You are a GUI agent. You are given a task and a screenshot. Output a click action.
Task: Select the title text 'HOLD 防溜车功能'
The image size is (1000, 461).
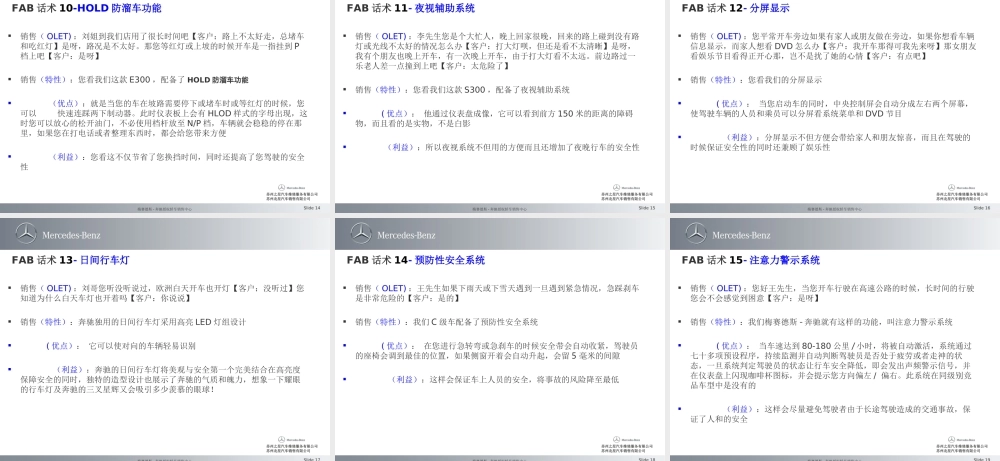119,8
